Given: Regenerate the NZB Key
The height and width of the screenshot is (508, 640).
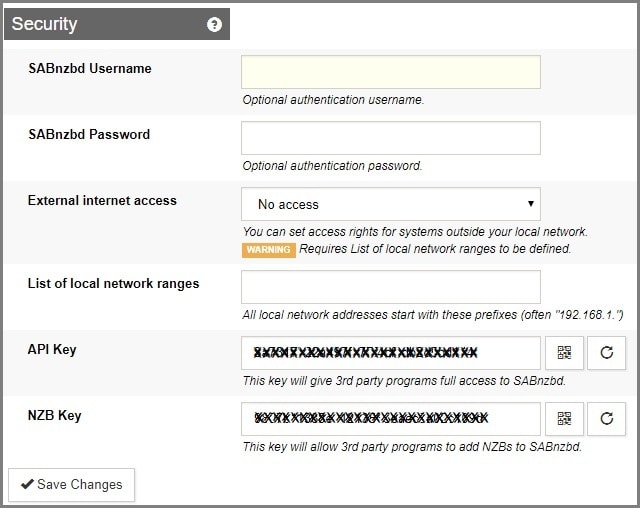Looking at the screenshot, I should [x=607, y=419].
